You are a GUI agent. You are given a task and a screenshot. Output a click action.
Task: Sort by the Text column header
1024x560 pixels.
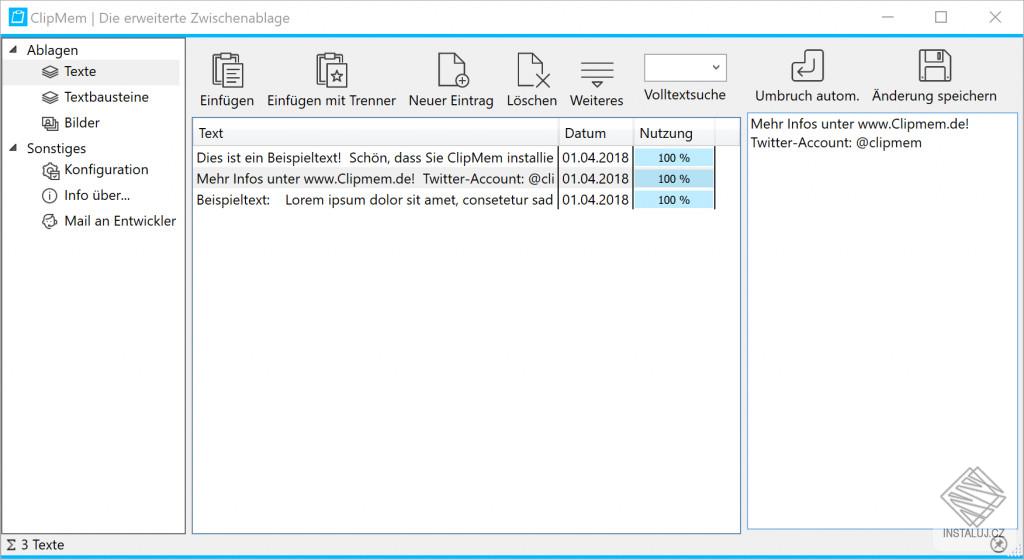click(x=376, y=133)
